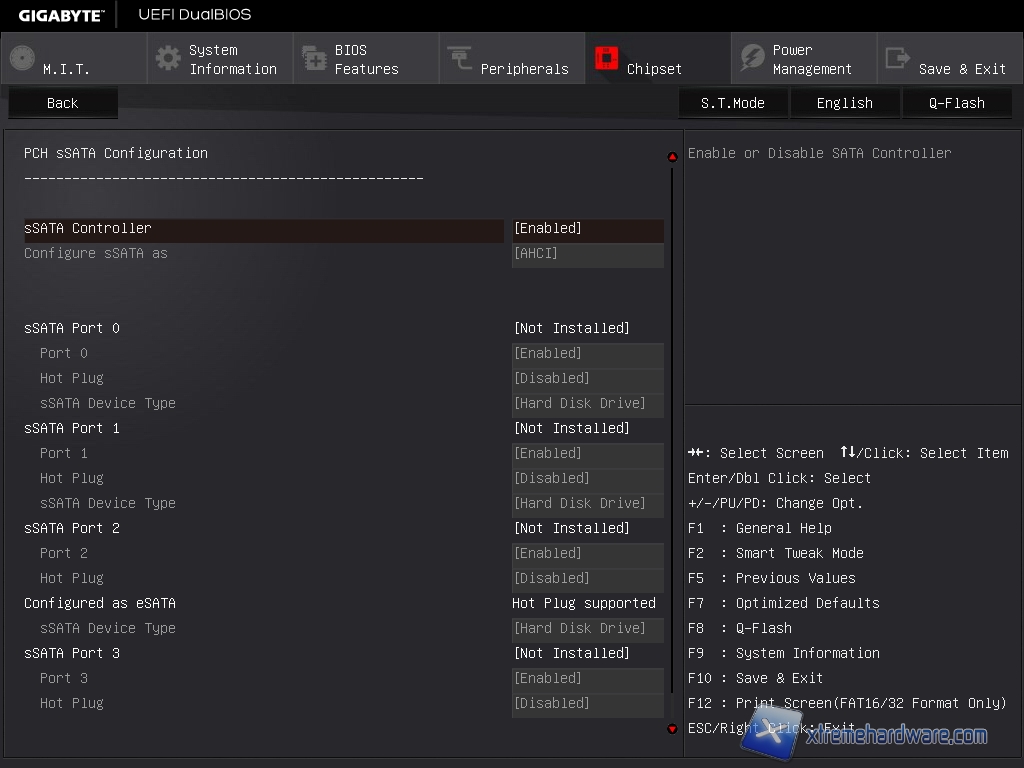Click the red Chipset icon
Image resolution: width=1024 pixels, height=768 pixels.
click(x=606, y=58)
